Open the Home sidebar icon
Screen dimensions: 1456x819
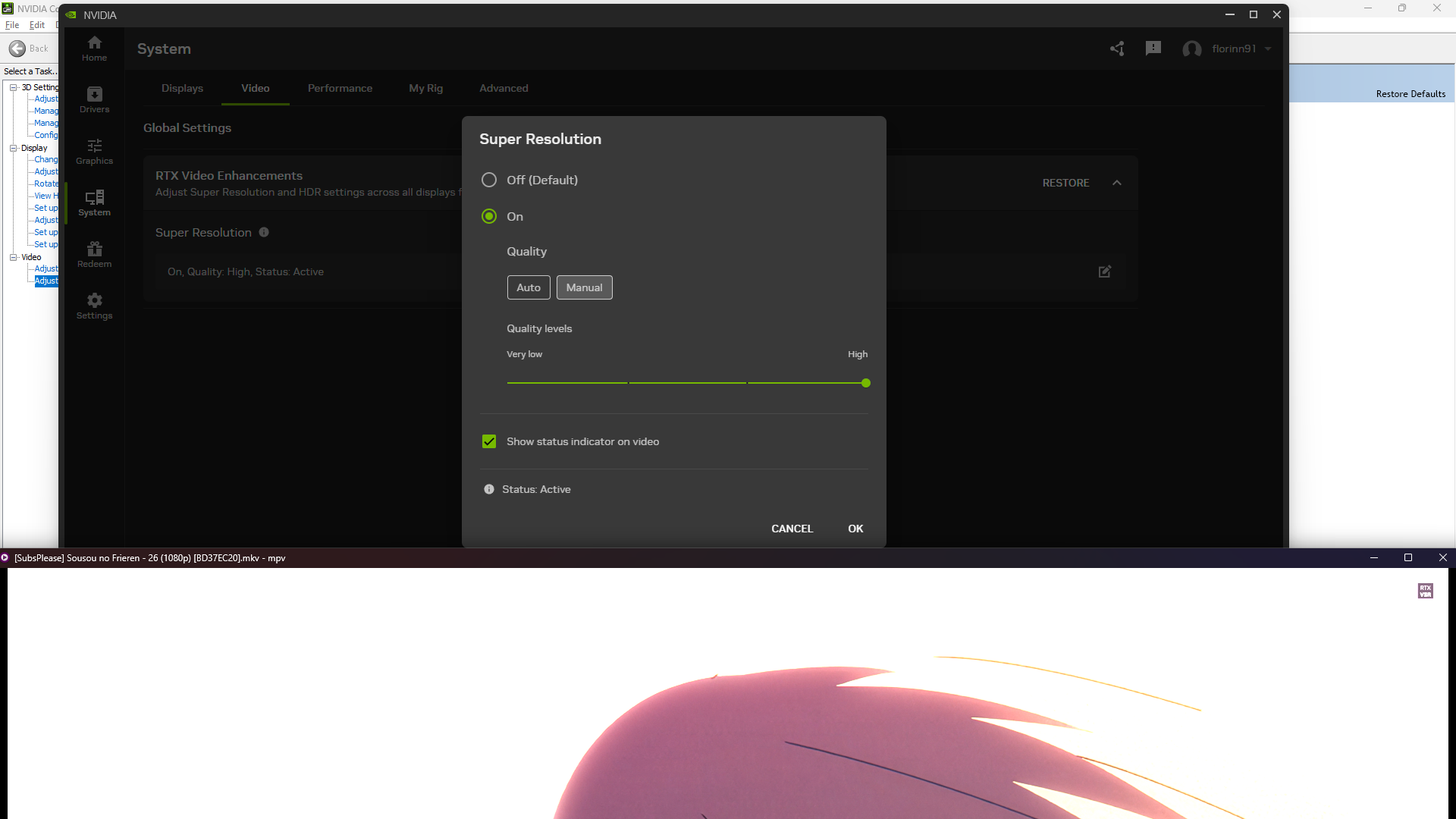[x=94, y=48]
